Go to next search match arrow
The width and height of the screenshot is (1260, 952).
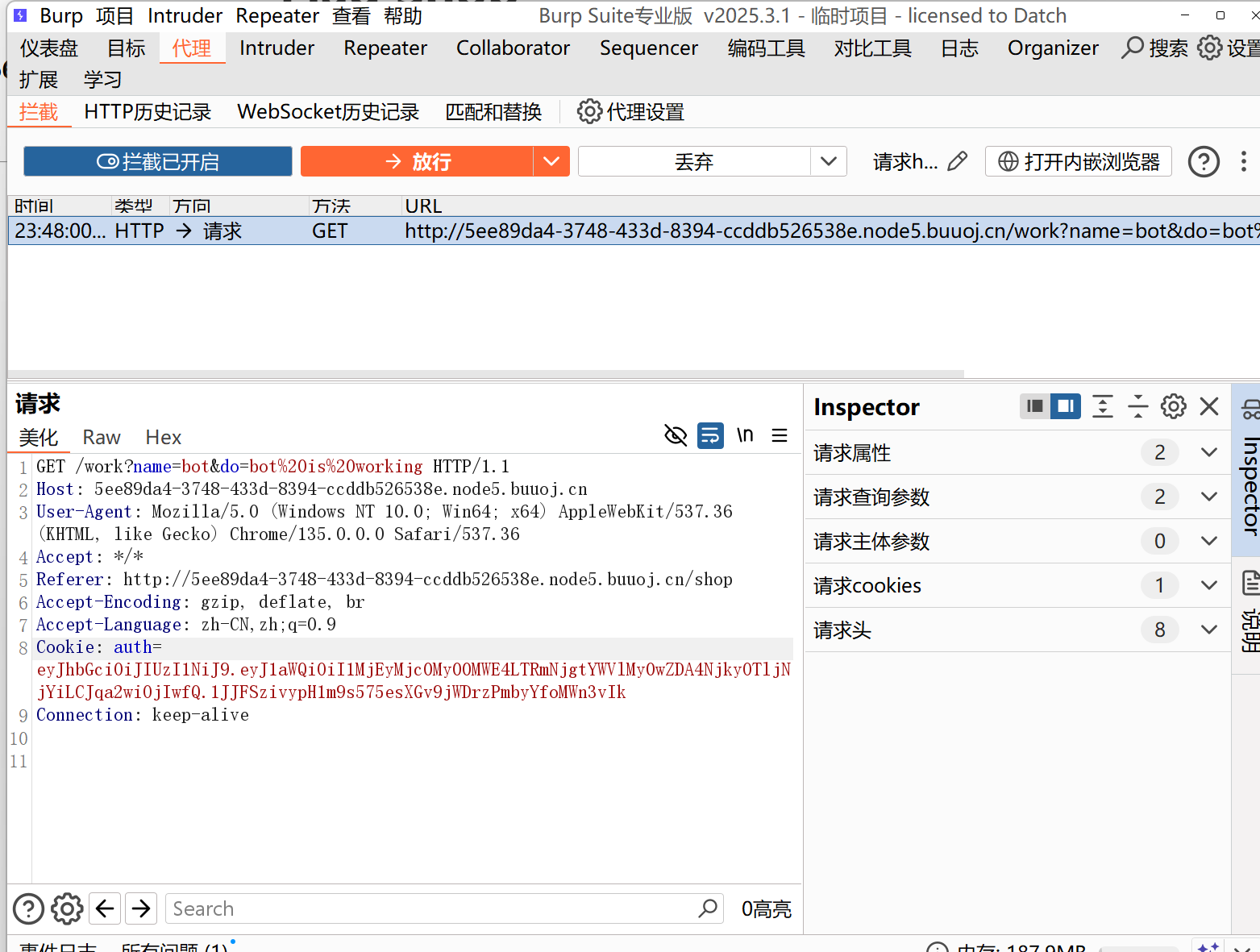coord(141,908)
